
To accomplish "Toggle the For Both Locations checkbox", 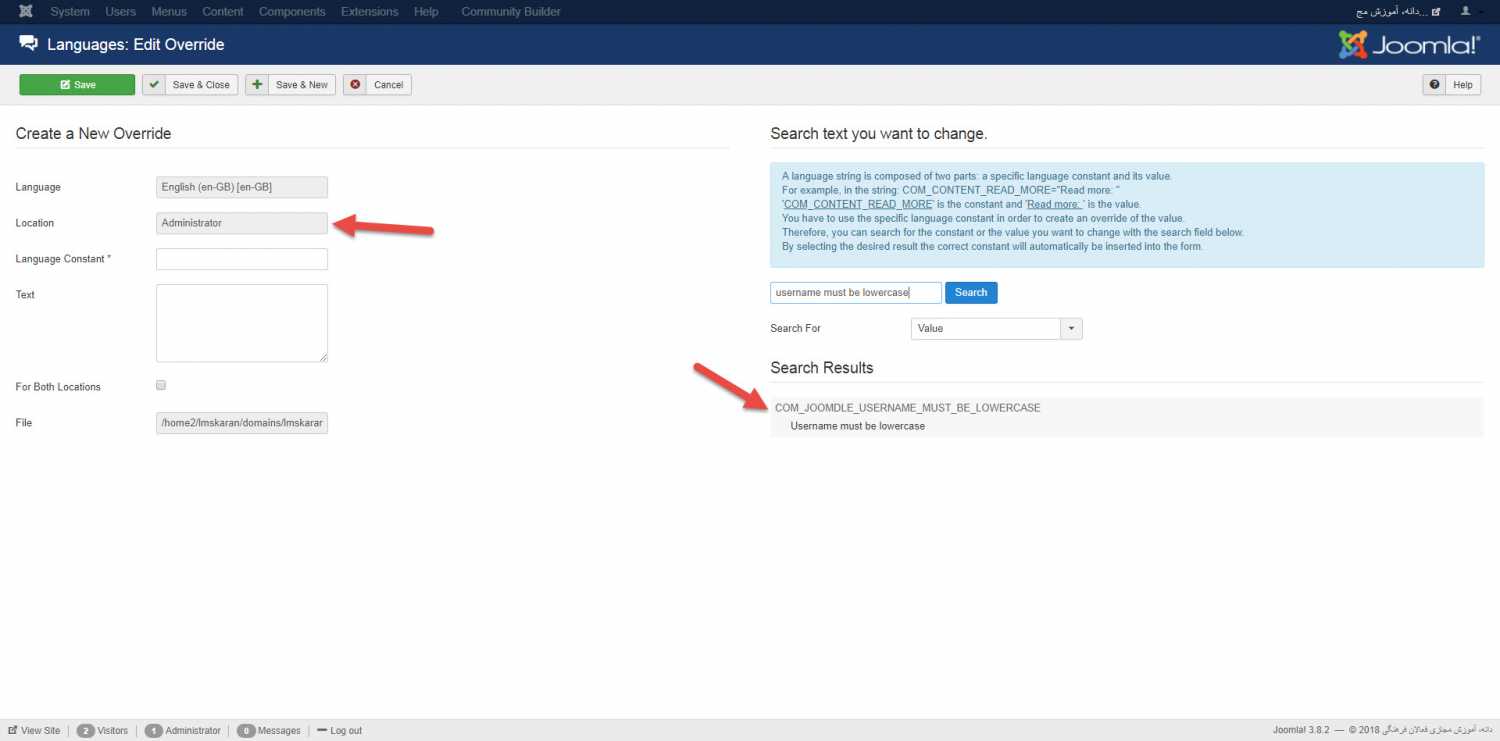I will pyautogui.click(x=161, y=385).
